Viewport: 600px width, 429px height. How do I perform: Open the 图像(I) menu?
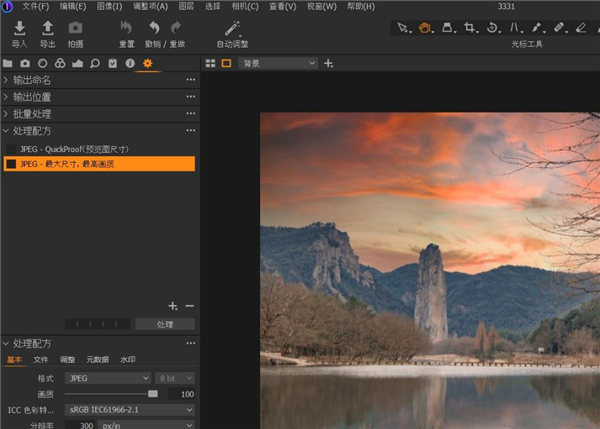tap(109, 7)
